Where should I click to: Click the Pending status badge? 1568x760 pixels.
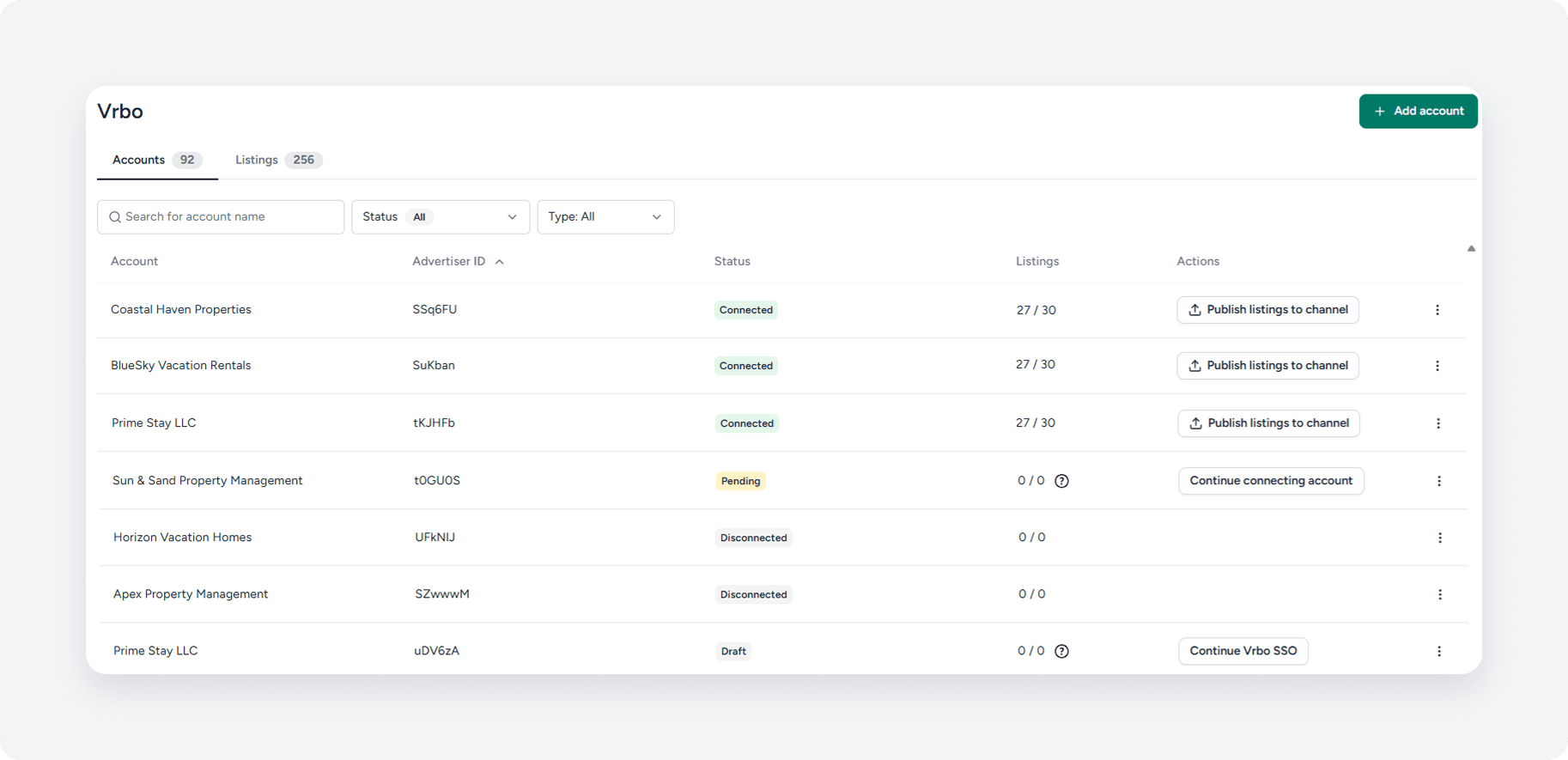741,481
